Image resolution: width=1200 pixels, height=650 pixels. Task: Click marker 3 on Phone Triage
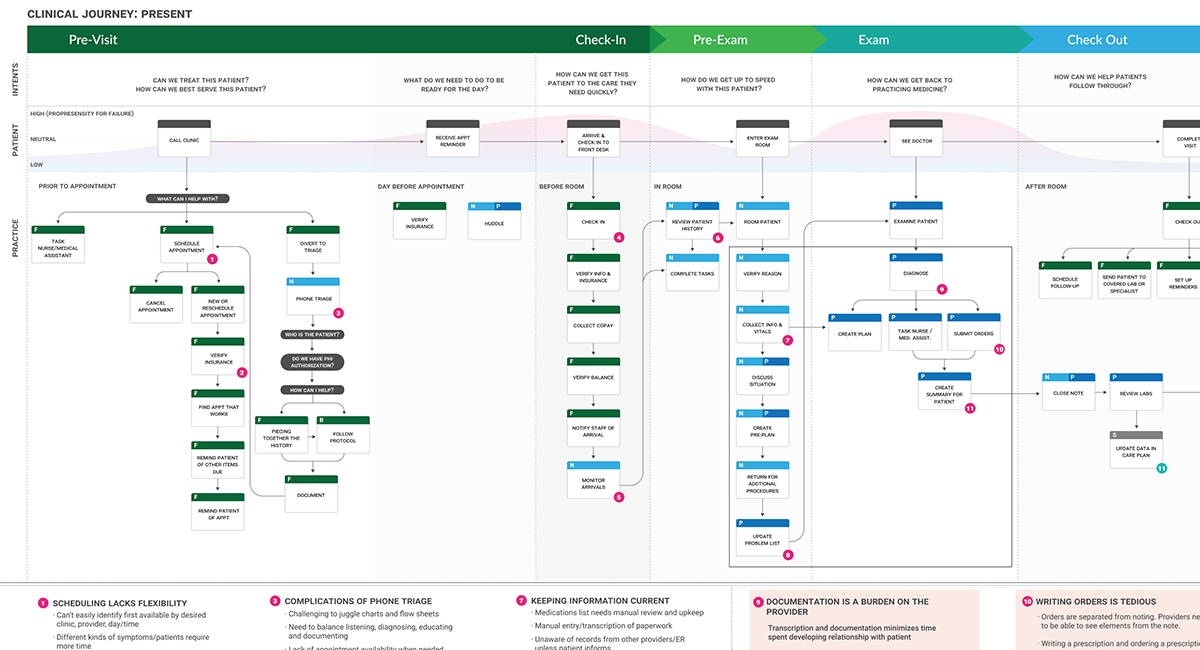pyautogui.click(x=337, y=313)
